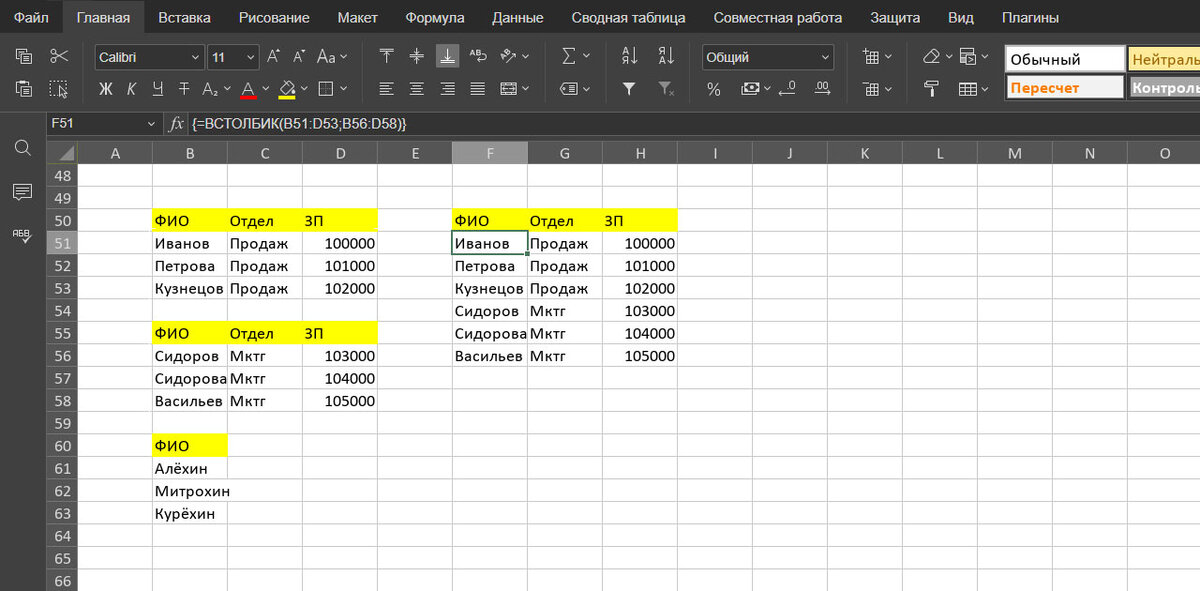
Task: Switch to the Плагины tab
Action: [1030, 17]
